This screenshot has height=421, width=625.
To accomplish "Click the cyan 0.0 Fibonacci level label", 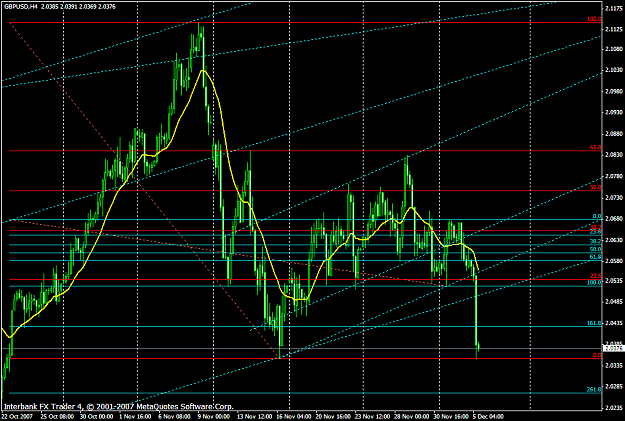I will point(597,216).
